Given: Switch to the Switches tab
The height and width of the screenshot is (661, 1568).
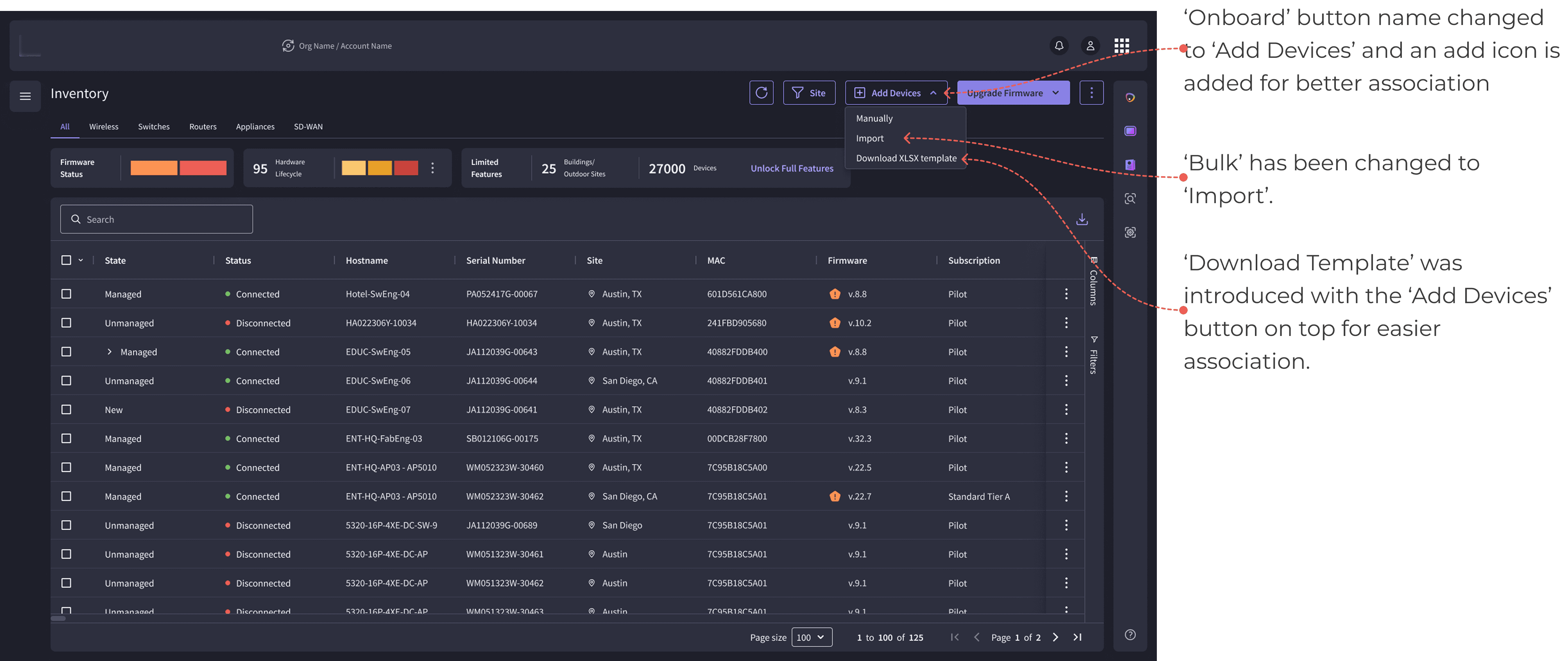Looking at the screenshot, I should pos(153,127).
